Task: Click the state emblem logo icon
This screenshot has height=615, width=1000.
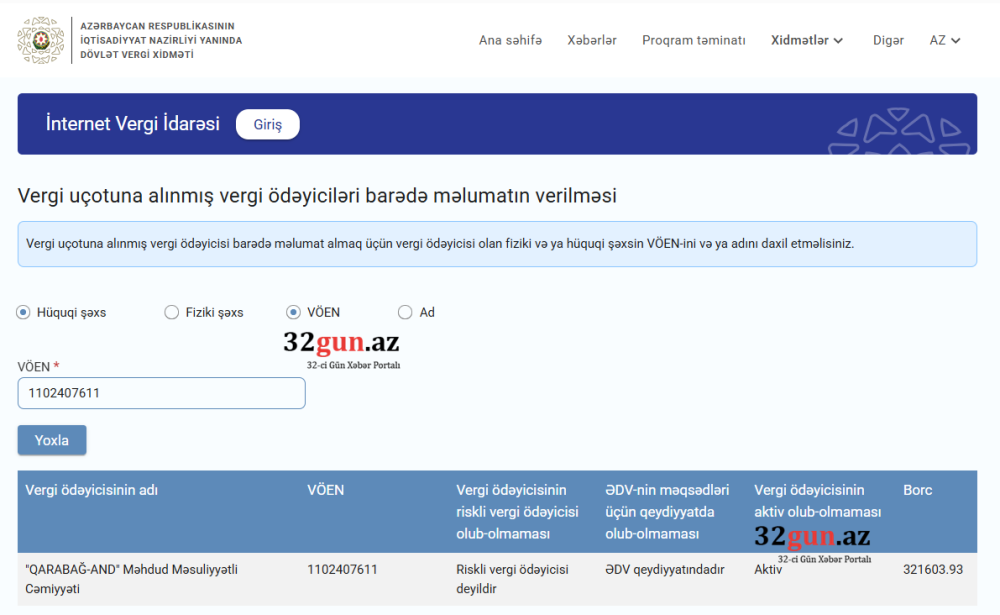Action: pos(41,40)
